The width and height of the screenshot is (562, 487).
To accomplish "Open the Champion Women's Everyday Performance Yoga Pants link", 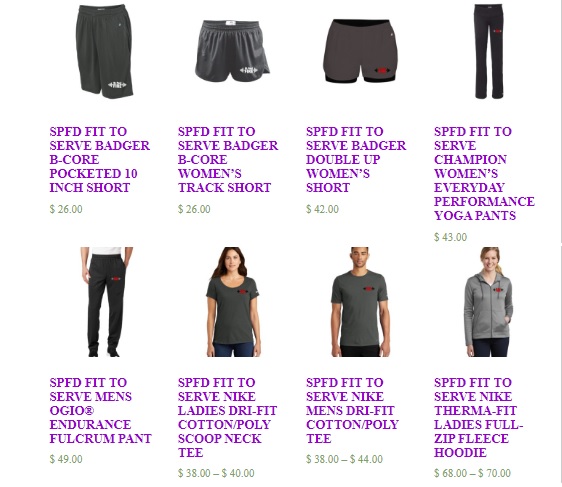I will (484, 173).
